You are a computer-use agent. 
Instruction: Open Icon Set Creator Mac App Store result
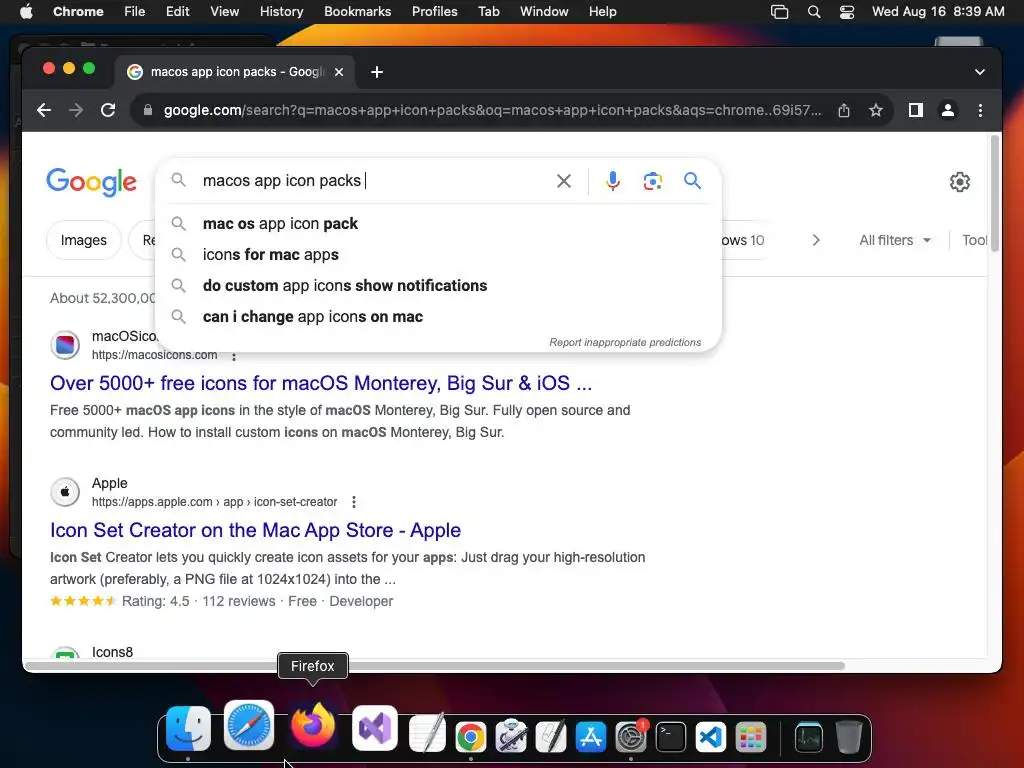pyautogui.click(x=255, y=530)
